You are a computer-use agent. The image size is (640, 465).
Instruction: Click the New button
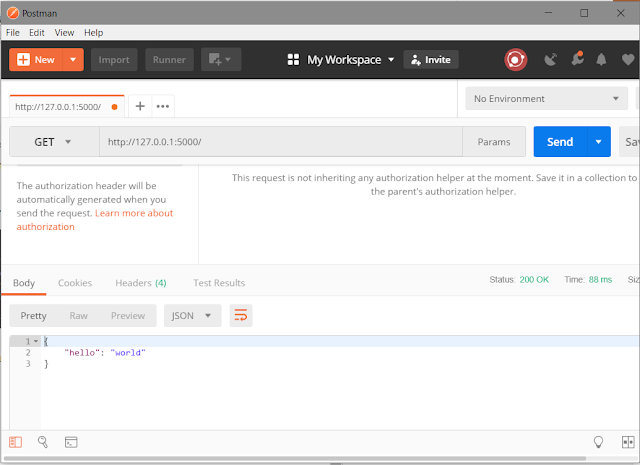tap(36, 60)
